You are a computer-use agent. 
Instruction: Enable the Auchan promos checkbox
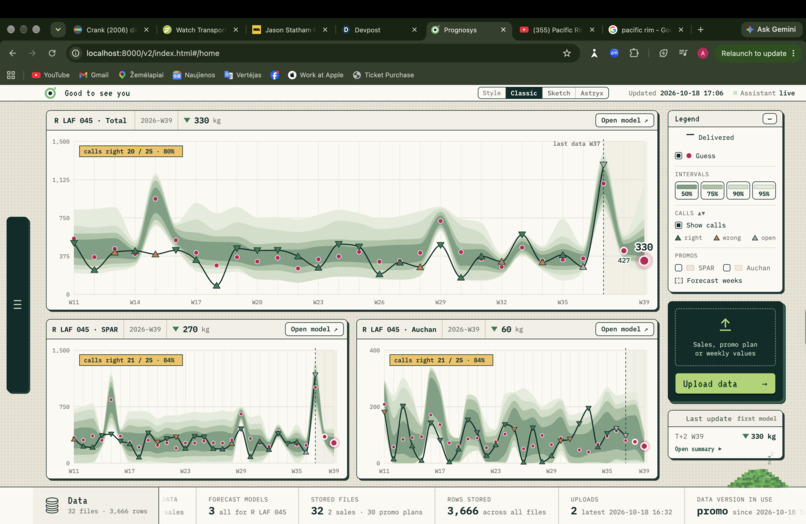click(726, 268)
